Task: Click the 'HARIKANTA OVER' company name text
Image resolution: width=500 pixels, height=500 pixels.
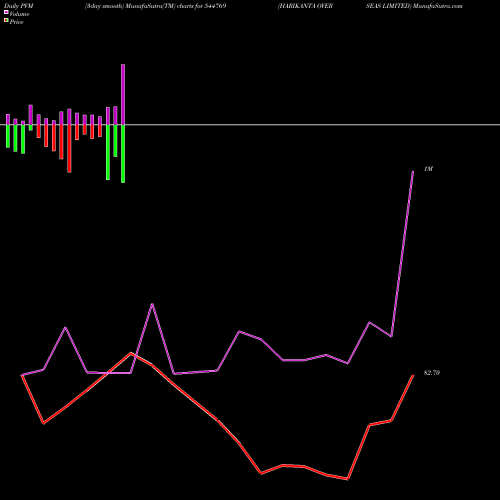Action: (305, 6)
